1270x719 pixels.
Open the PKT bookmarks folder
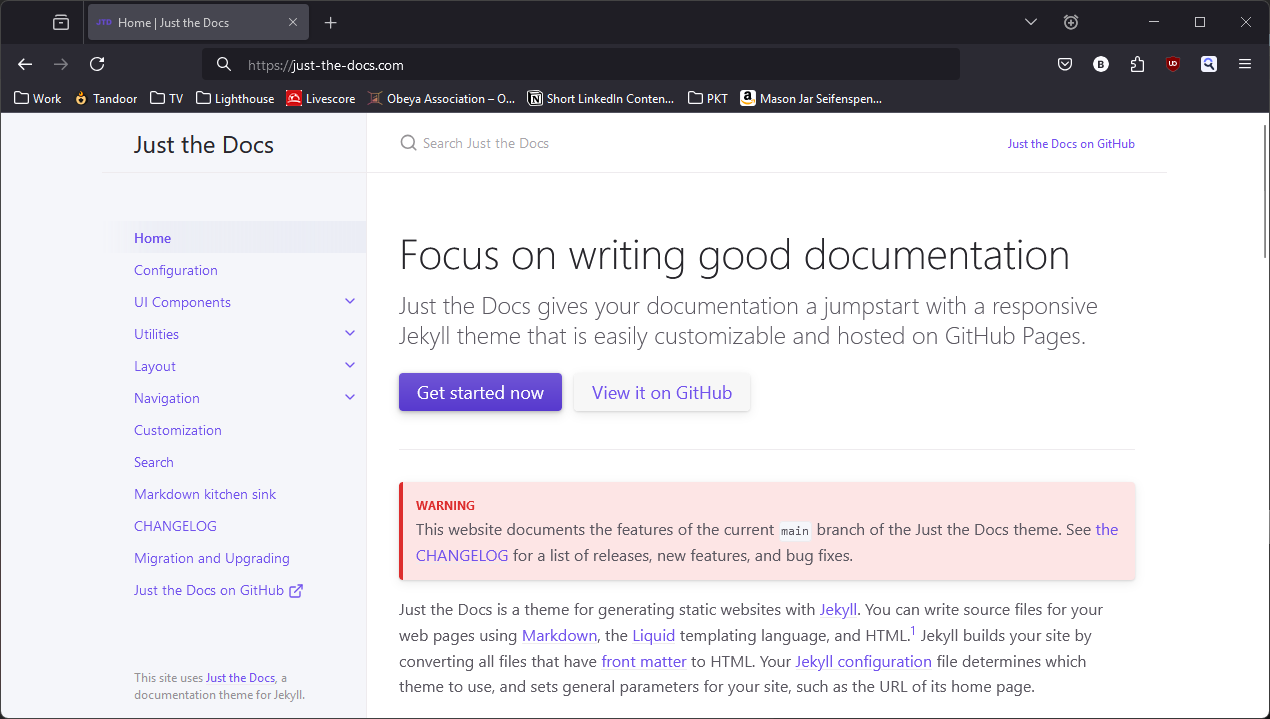tap(708, 98)
